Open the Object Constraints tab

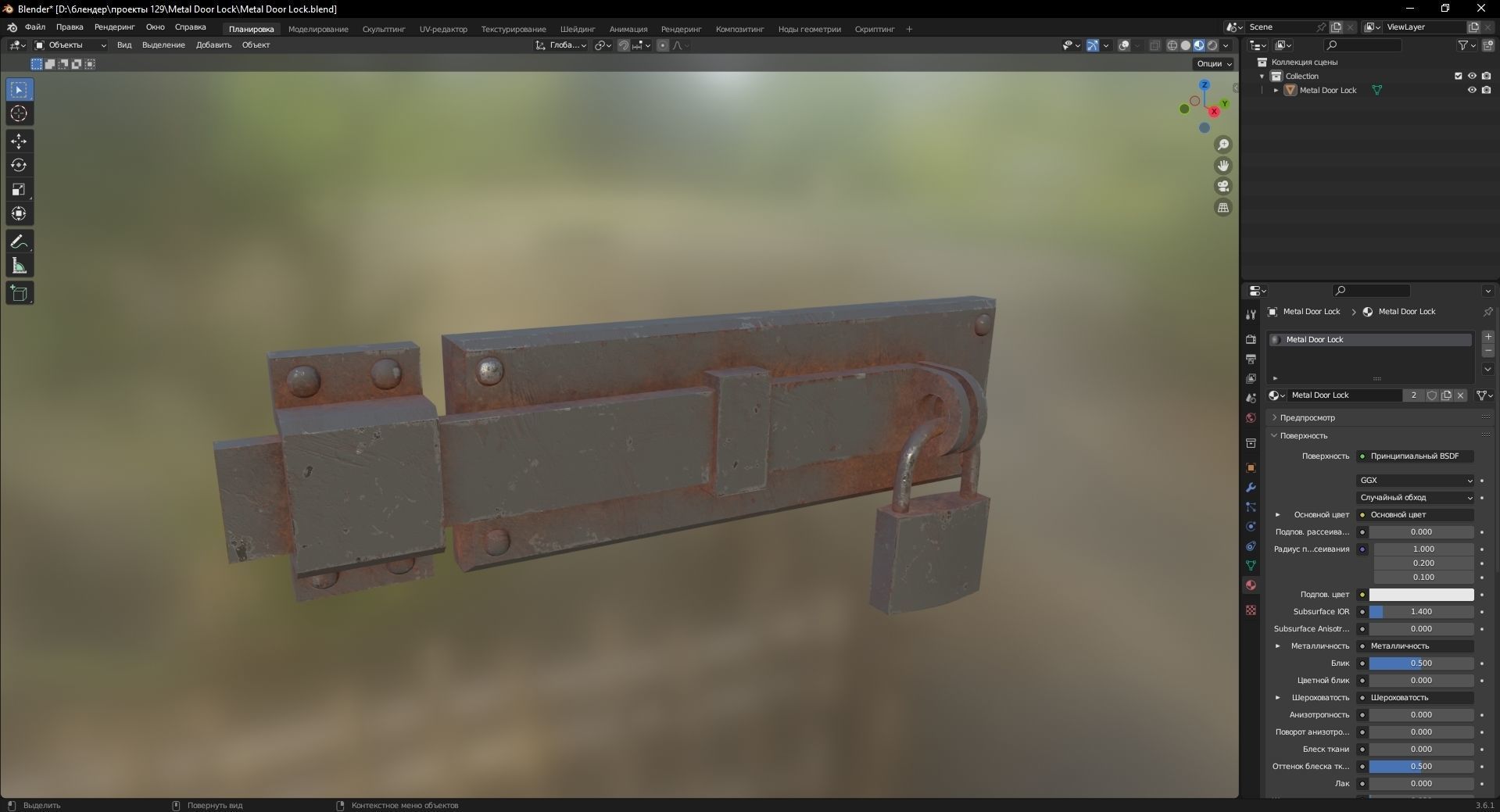coord(1251,546)
